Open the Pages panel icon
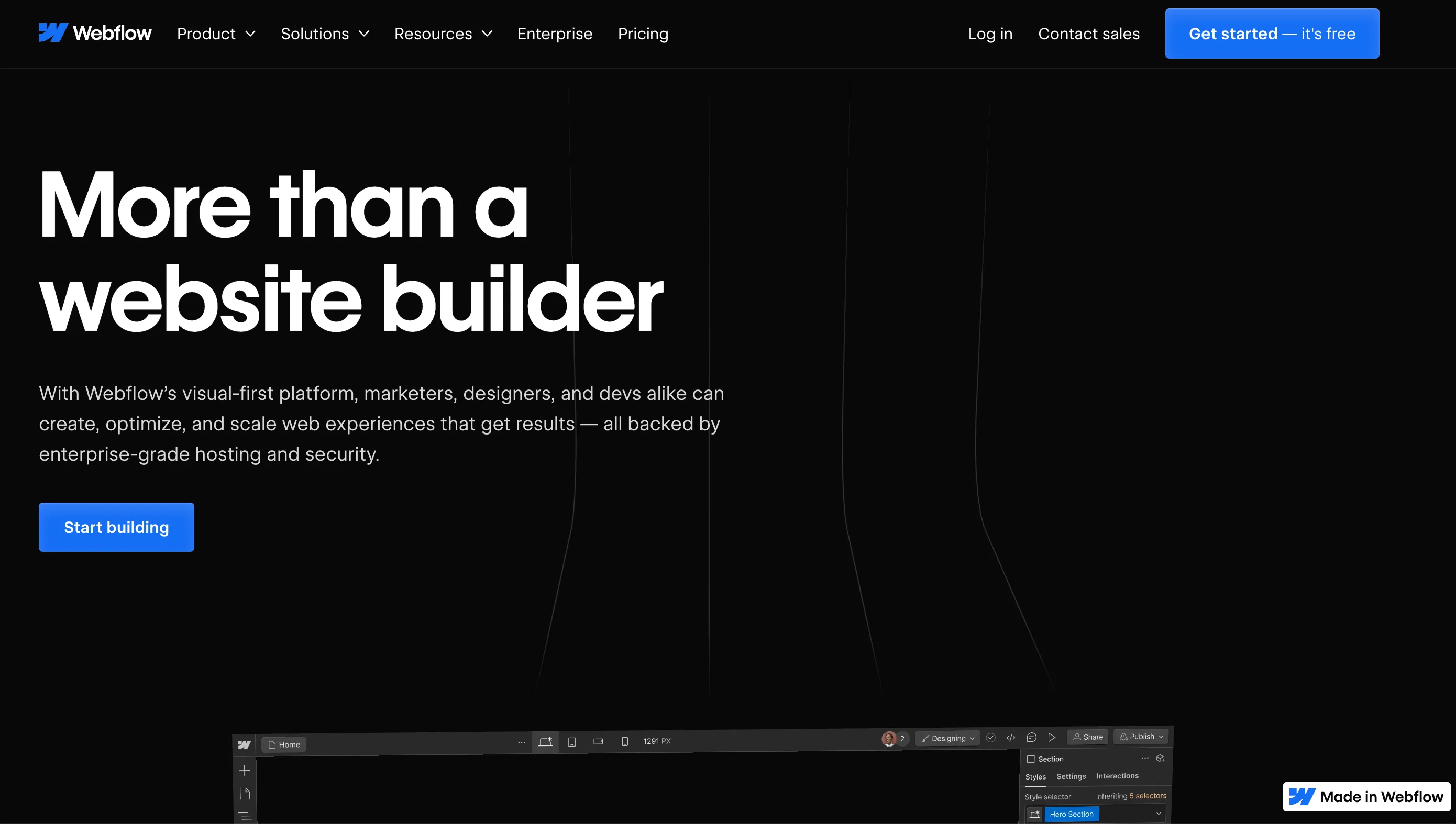The height and width of the screenshot is (824, 1456). tap(245, 794)
